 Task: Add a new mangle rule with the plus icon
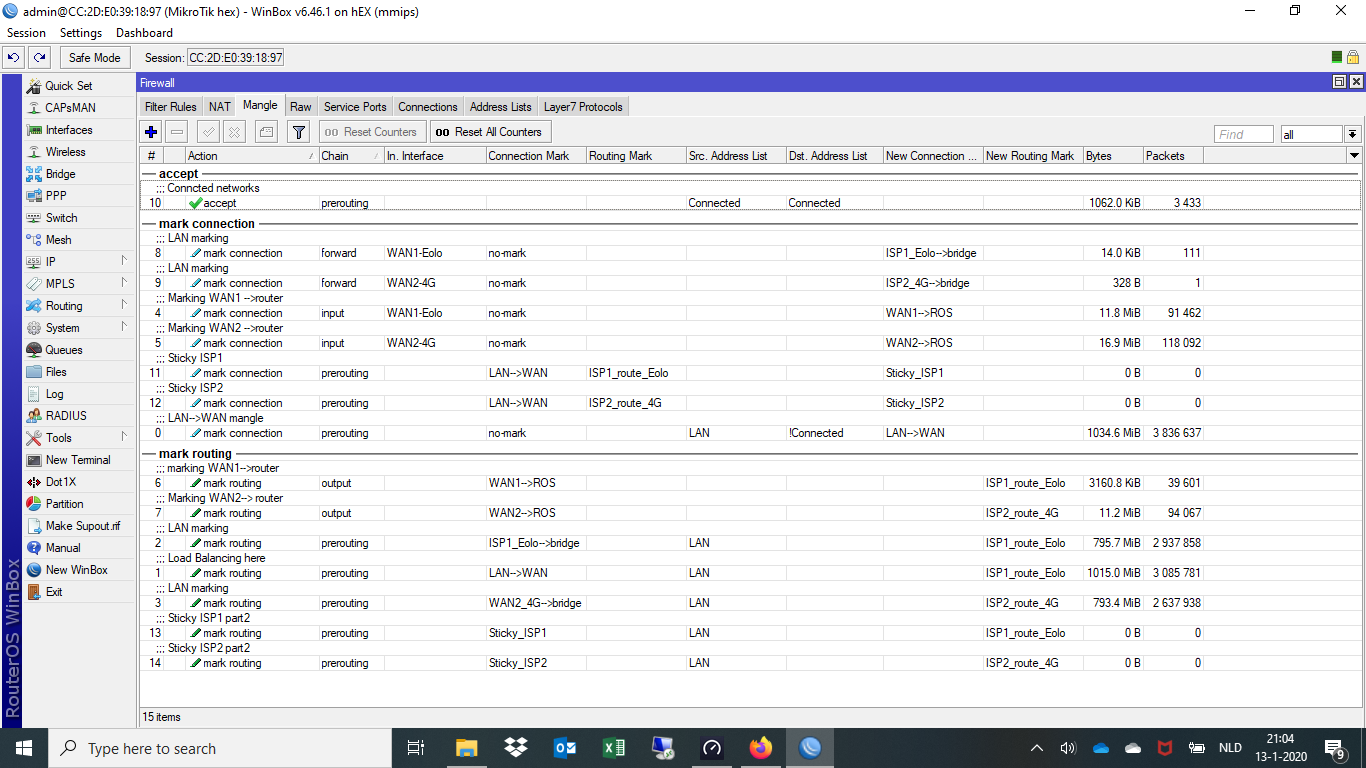point(150,131)
